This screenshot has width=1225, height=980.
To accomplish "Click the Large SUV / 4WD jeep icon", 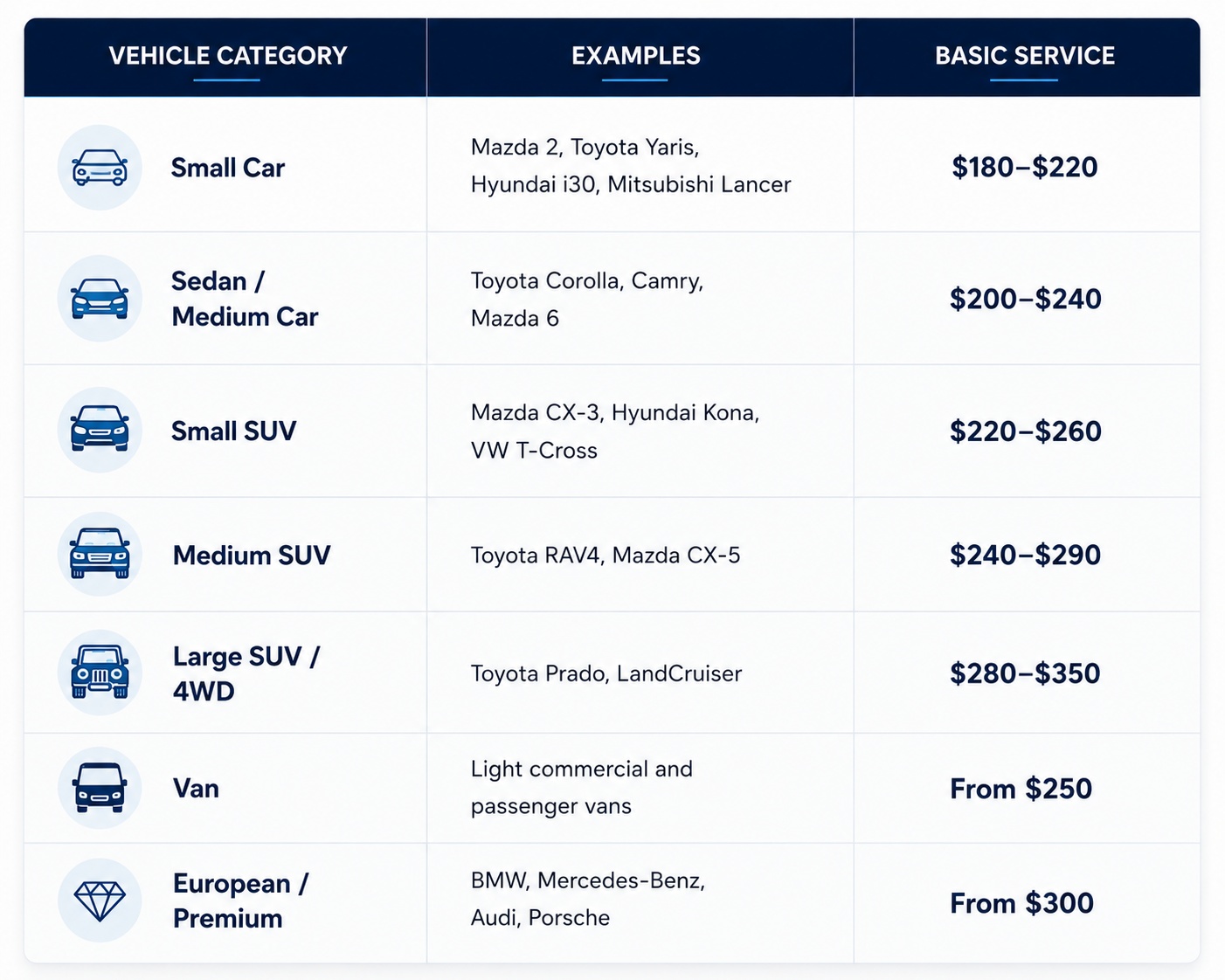I will pyautogui.click(x=100, y=673).
